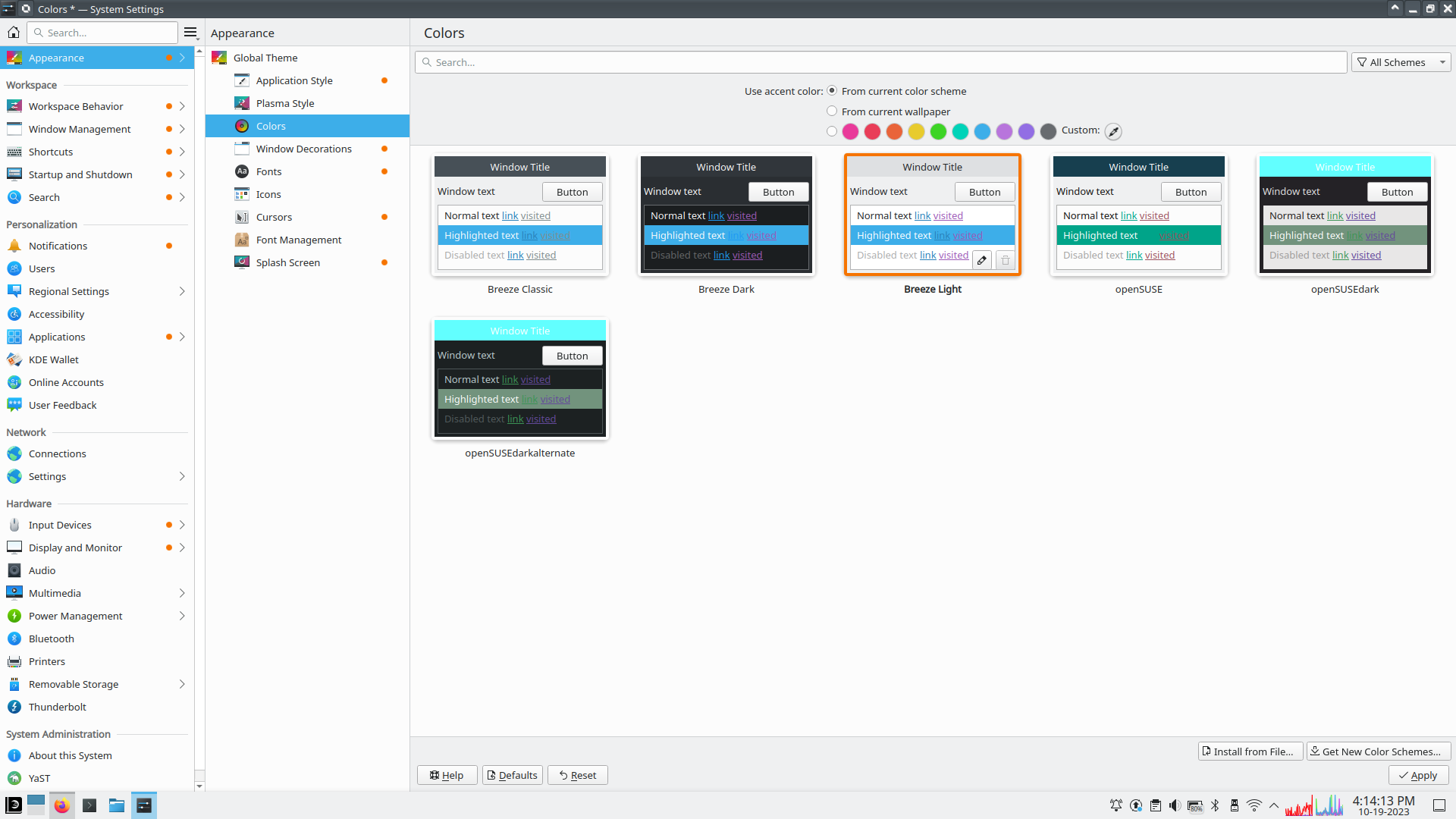The image size is (1456, 819).
Task: Open the All Schemes filter dropdown
Action: click(x=1401, y=62)
